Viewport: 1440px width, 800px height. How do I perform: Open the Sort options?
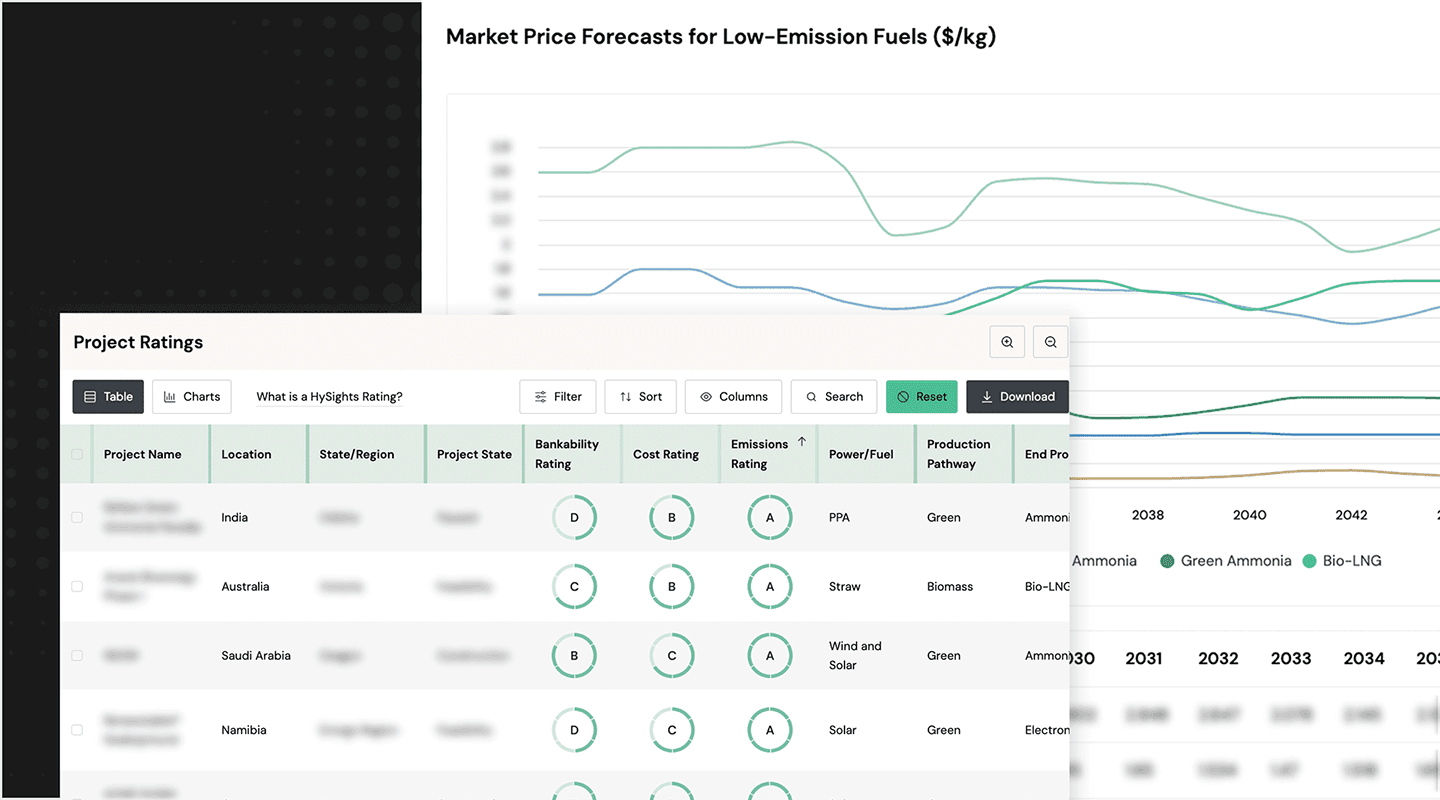[640, 397]
